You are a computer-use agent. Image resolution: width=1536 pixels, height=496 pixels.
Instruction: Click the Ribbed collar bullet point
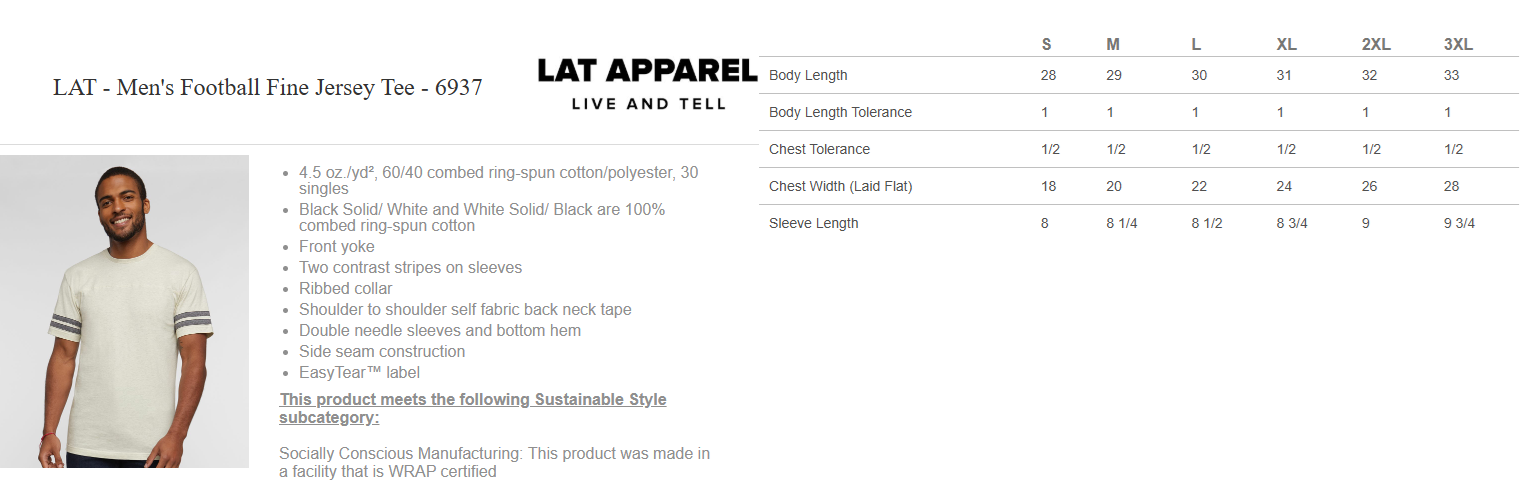pyautogui.click(x=345, y=289)
